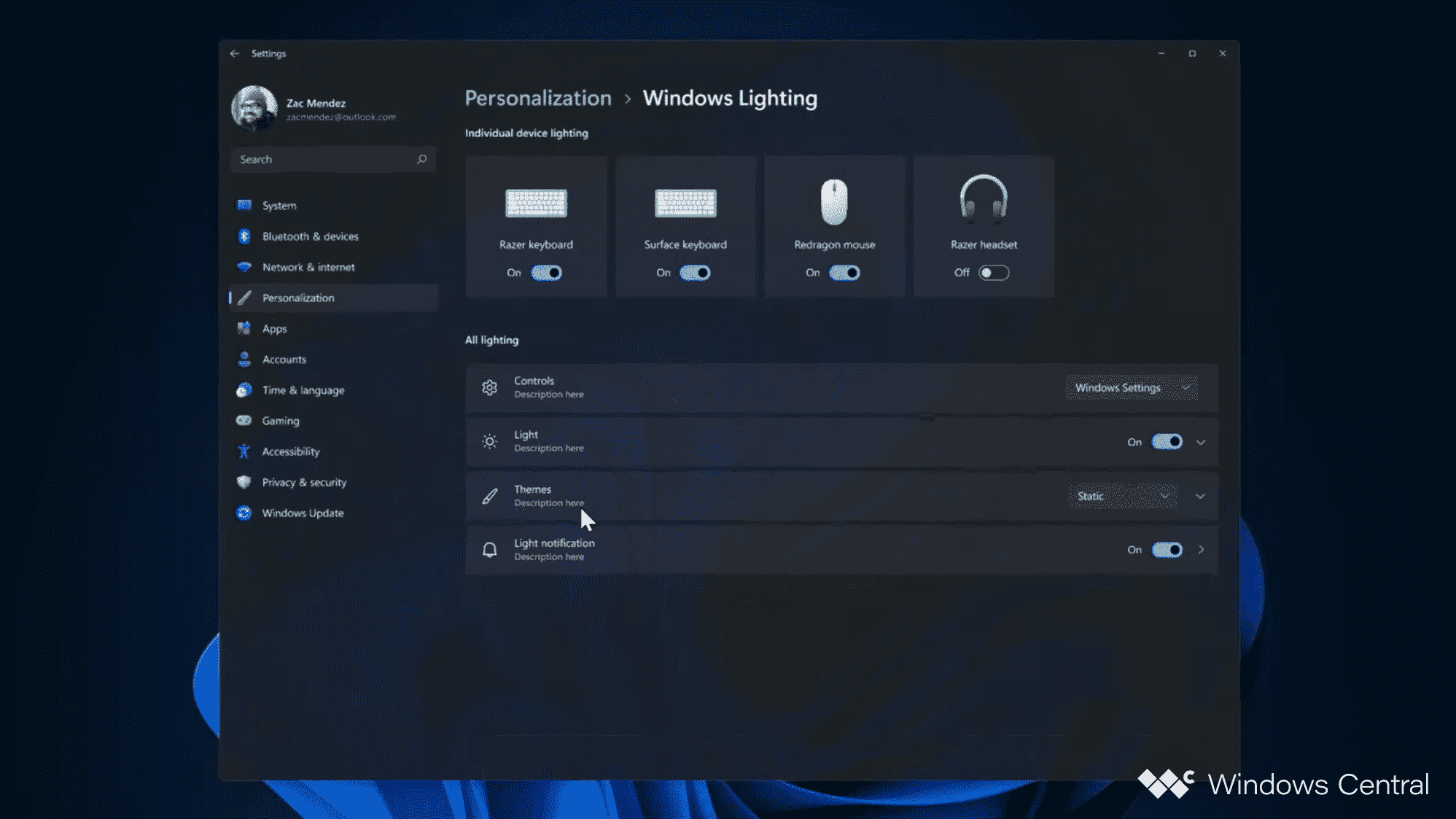Close the Settings window
The width and height of the screenshot is (1456, 819).
click(x=1223, y=53)
